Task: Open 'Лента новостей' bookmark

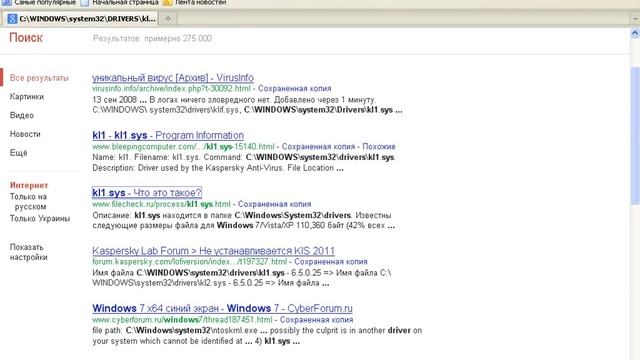Action: click(200, 2)
